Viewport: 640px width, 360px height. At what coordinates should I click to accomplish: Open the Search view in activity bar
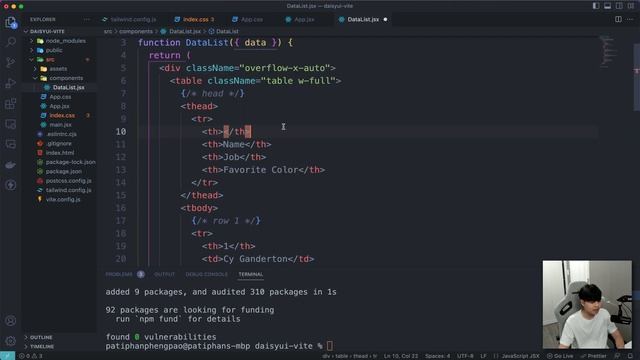(x=11, y=42)
